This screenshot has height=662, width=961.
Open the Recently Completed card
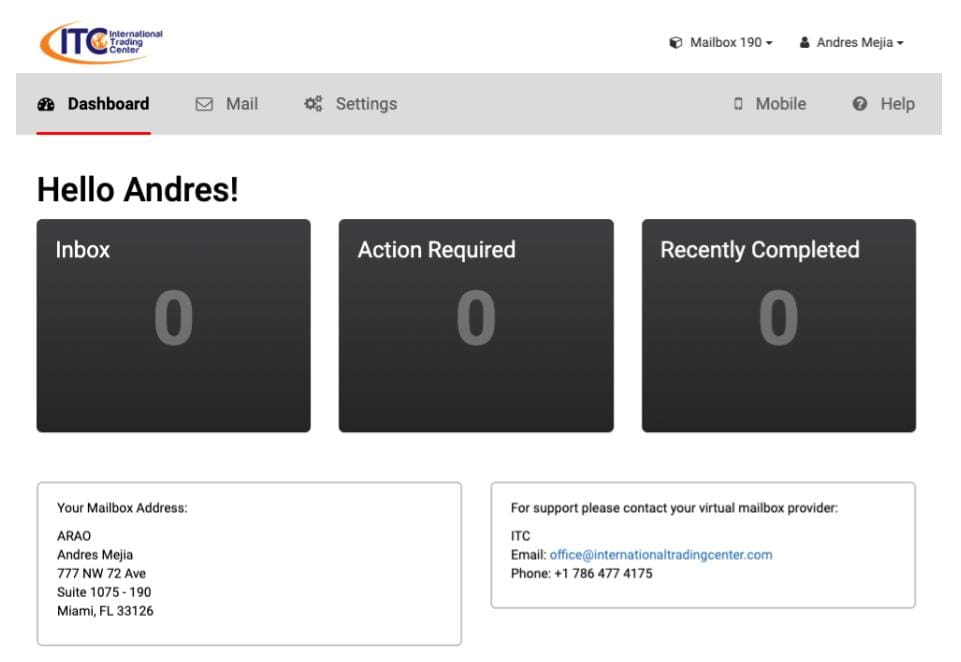pyautogui.click(x=779, y=325)
